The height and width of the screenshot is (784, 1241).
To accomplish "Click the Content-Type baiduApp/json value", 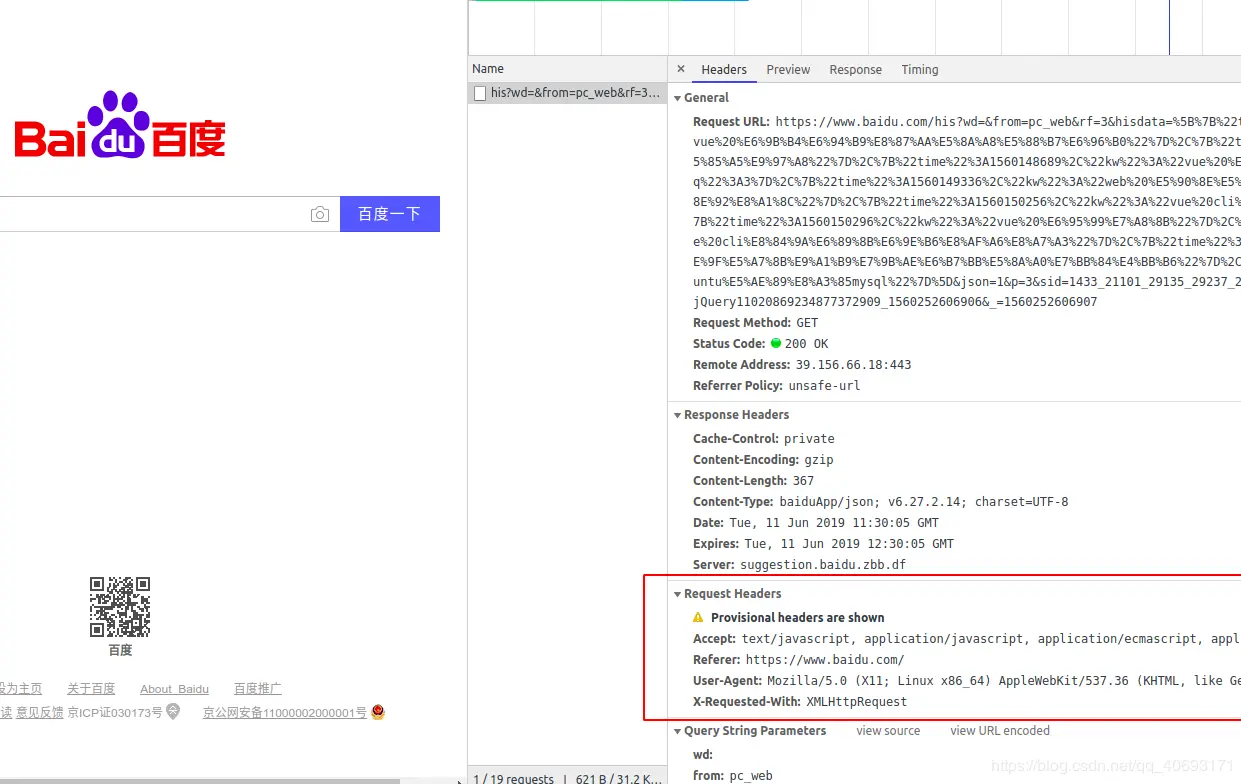I will tap(923, 502).
